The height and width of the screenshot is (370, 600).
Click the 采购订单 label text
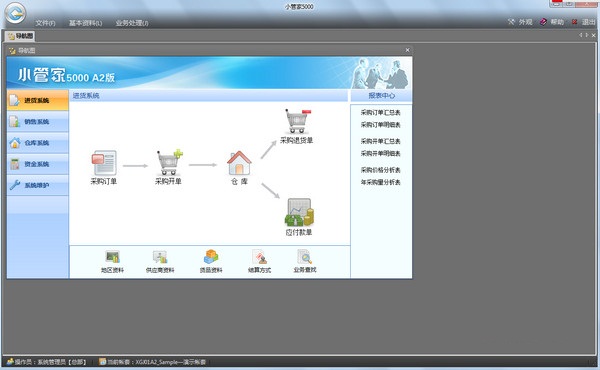(x=104, y=181)
